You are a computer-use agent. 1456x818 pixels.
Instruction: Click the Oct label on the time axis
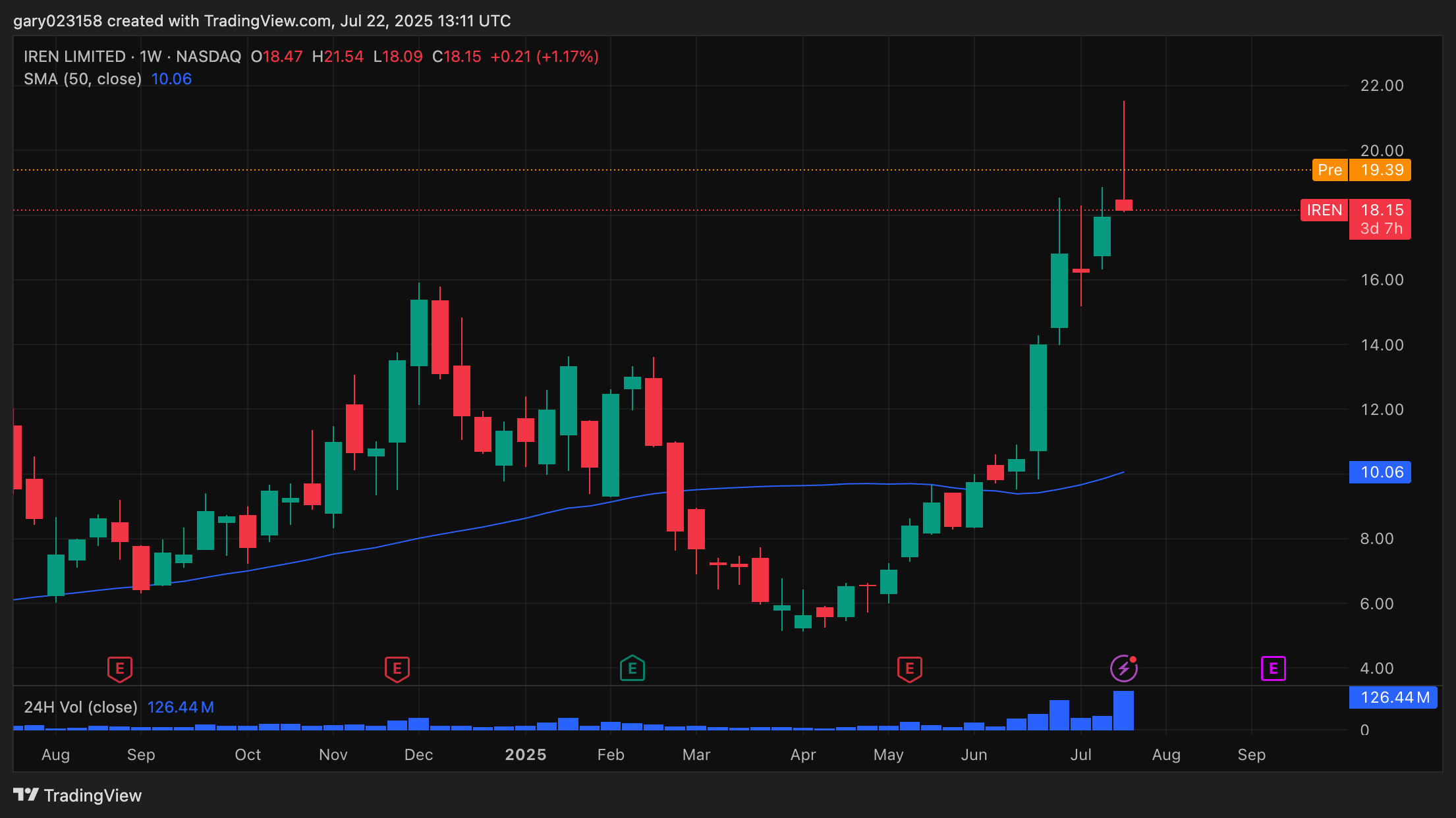click(248, 755)
